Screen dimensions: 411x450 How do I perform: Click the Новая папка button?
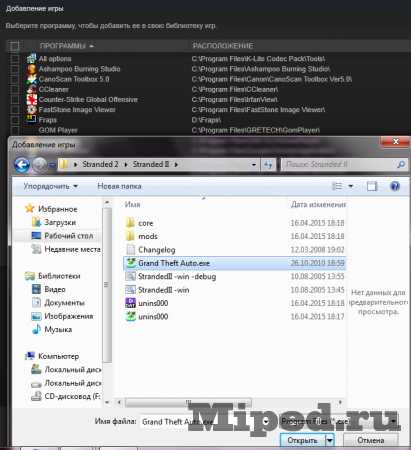coord(119,186)
